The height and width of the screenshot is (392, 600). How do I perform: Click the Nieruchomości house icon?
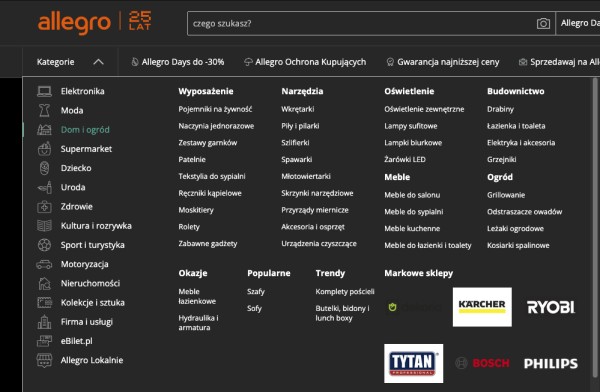44,283
